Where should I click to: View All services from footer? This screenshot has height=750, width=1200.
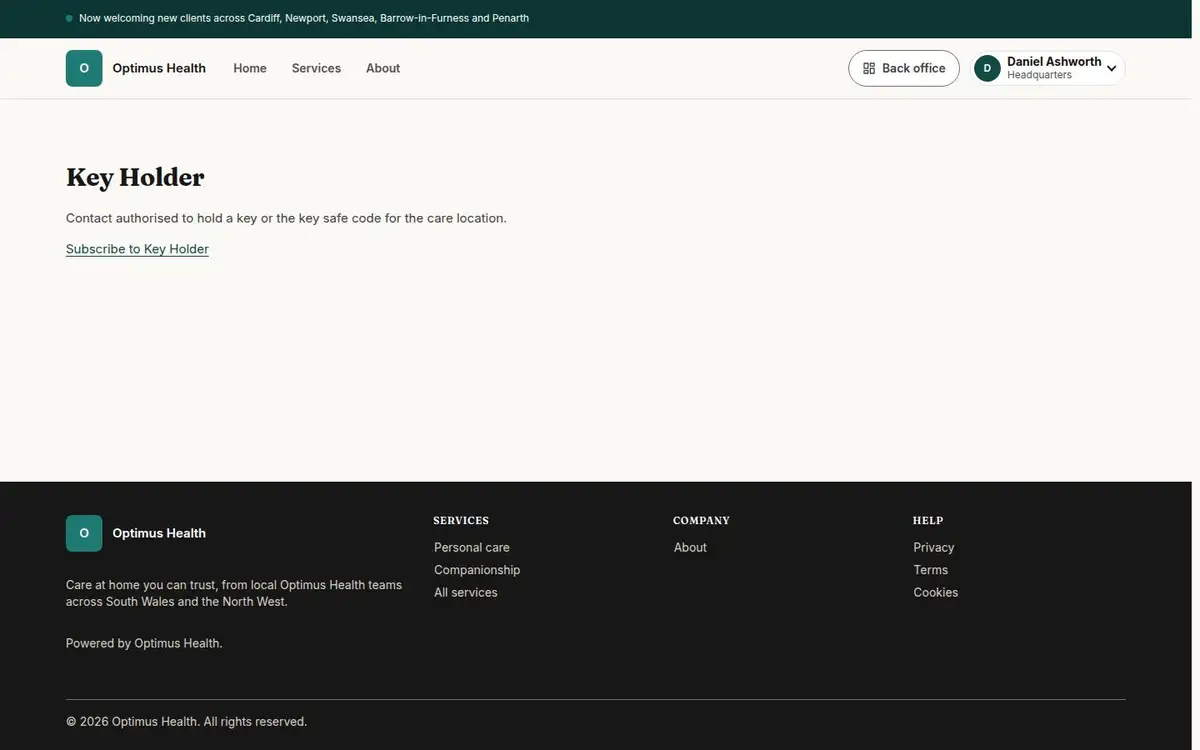[x=466, y=592]
